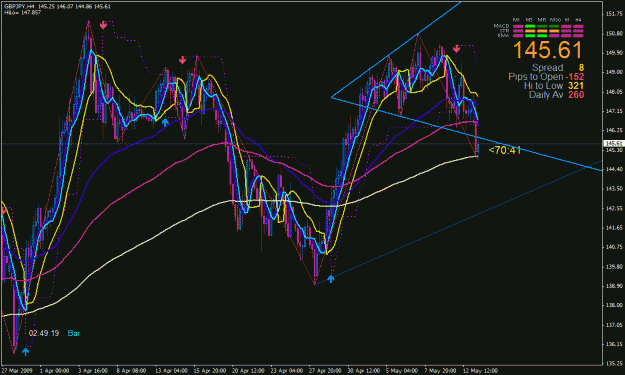Click the 149.00 price axis label
Image resolution: width=625 pixels, height=375 pixels.
pos(615,72)
